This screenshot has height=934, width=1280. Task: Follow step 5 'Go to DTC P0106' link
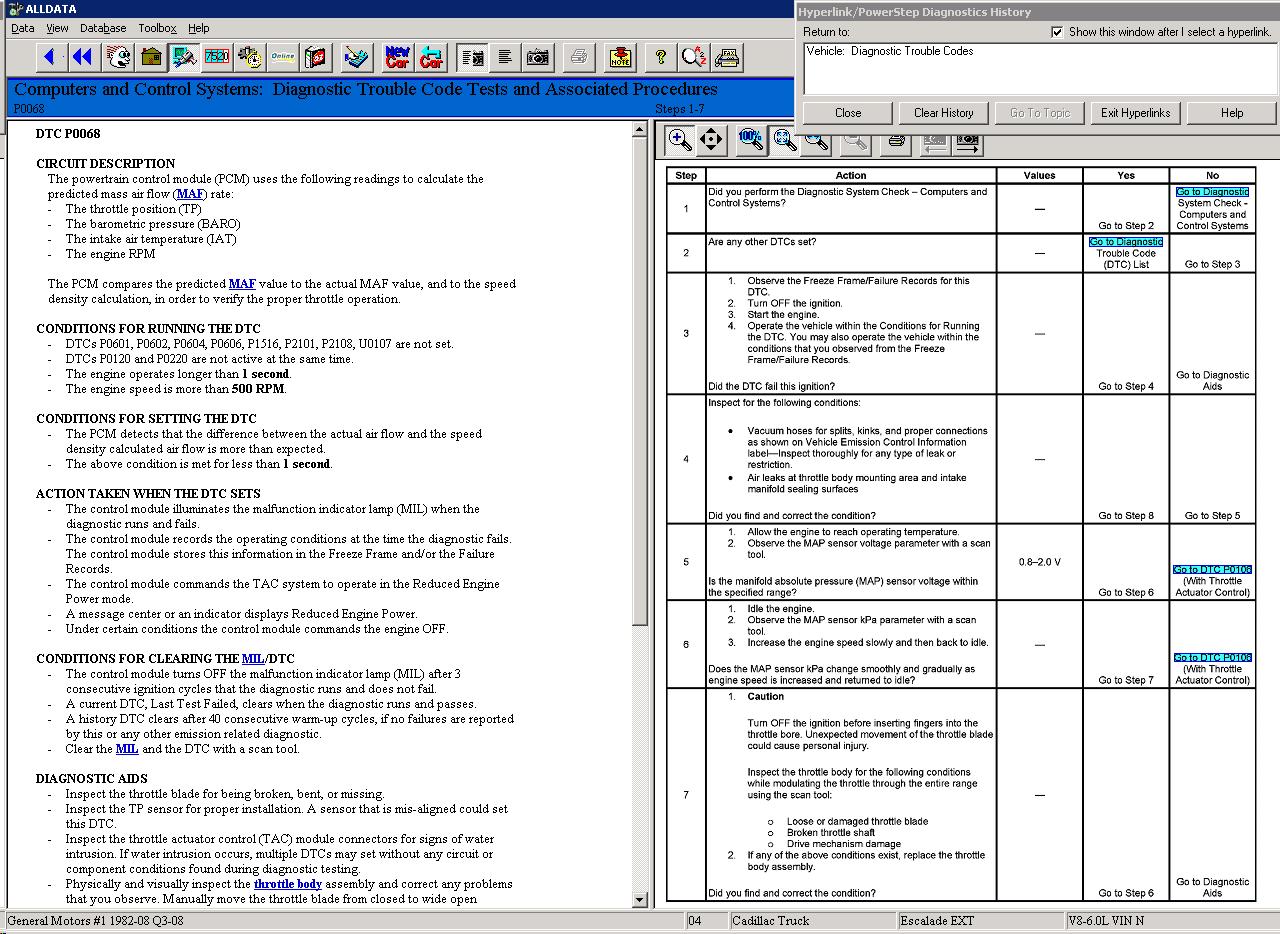pyautogui.click(x=1212, y=570)
